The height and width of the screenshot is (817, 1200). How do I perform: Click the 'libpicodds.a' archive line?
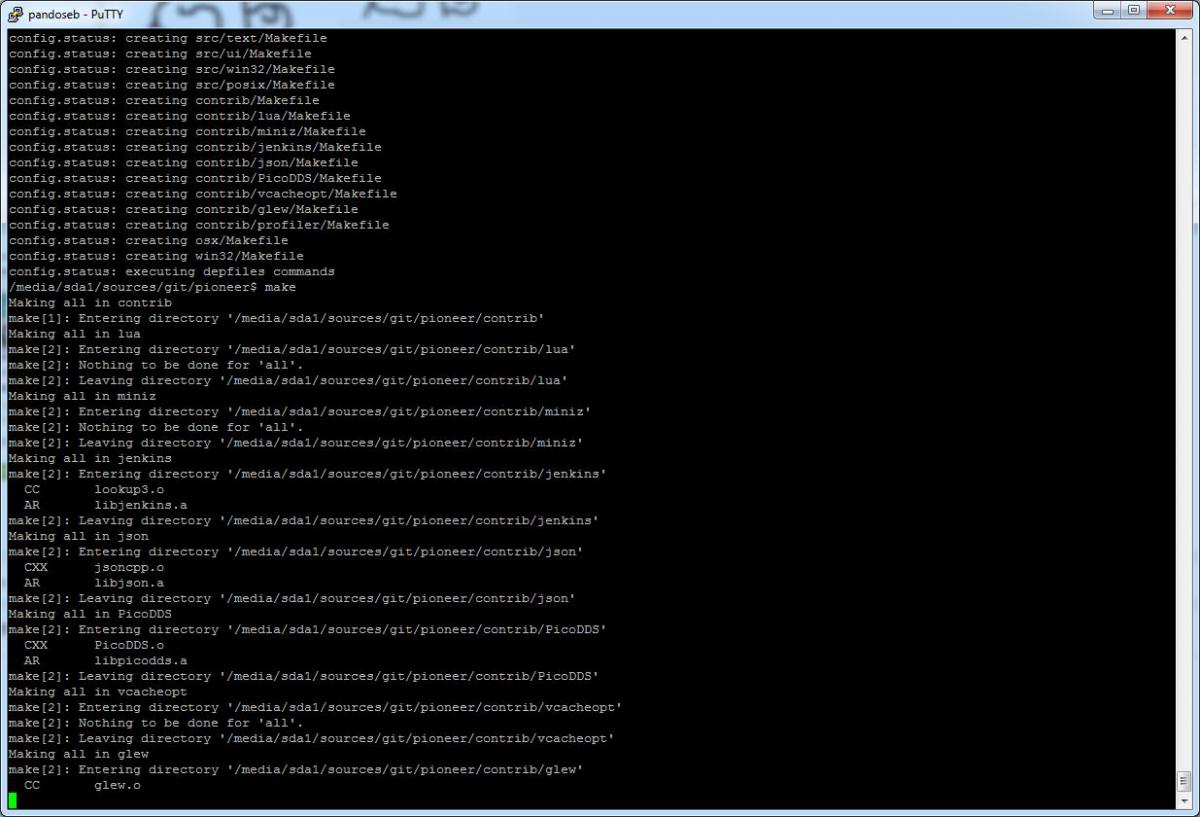click(x=140, y=661)
